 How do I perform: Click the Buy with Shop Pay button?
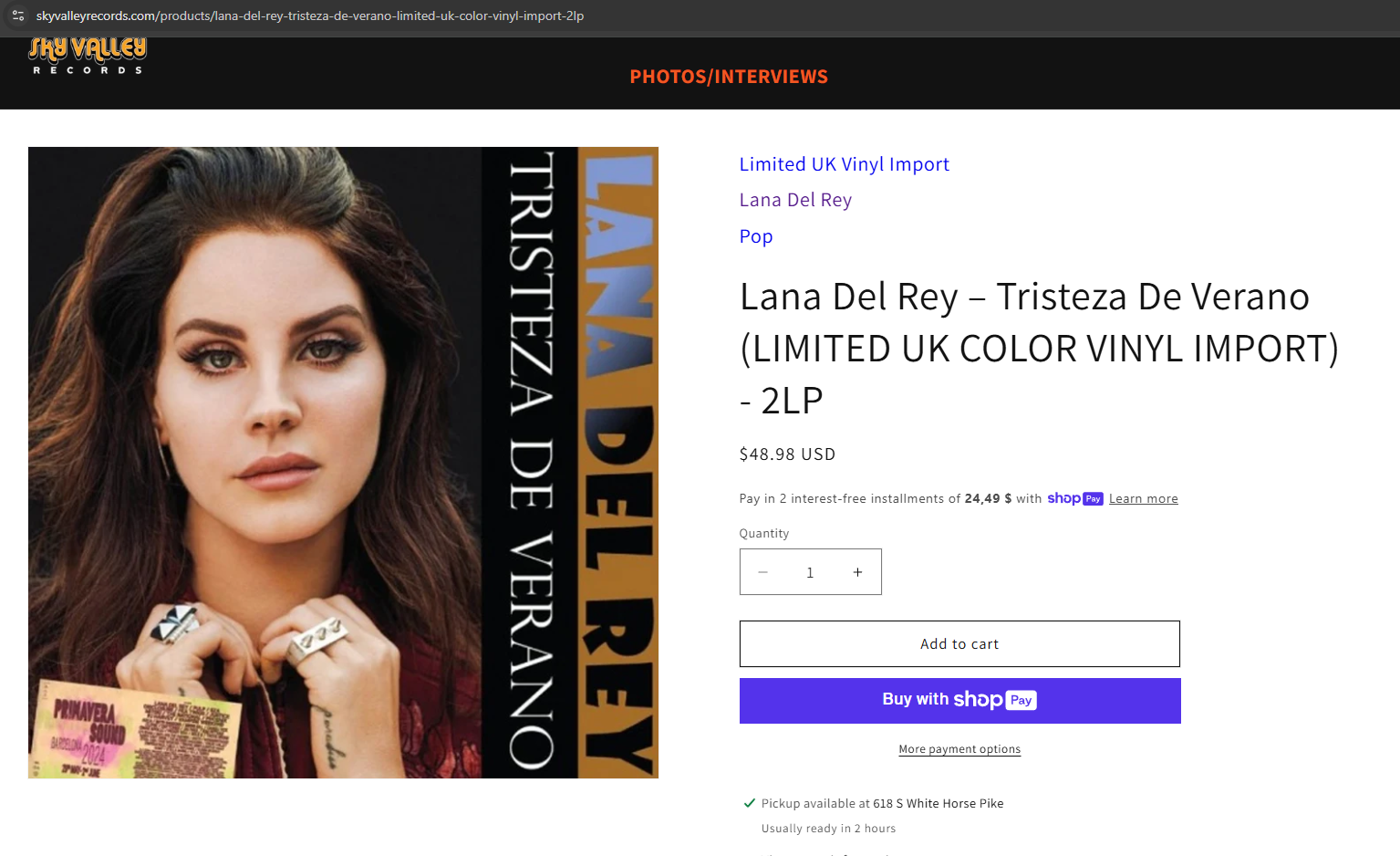click(959, 701)
